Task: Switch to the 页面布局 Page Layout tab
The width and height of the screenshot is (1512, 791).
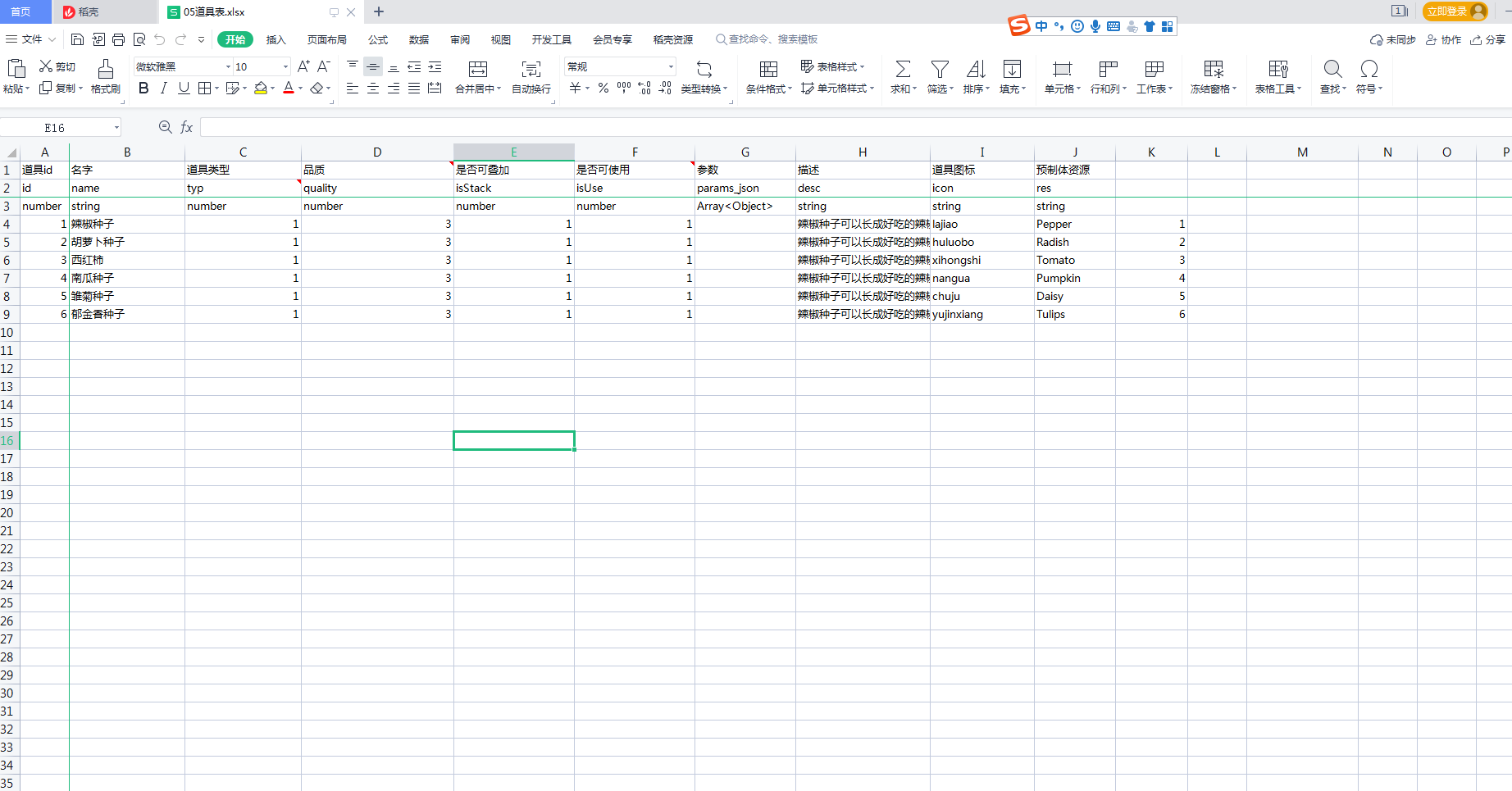Action: point(327,39)
